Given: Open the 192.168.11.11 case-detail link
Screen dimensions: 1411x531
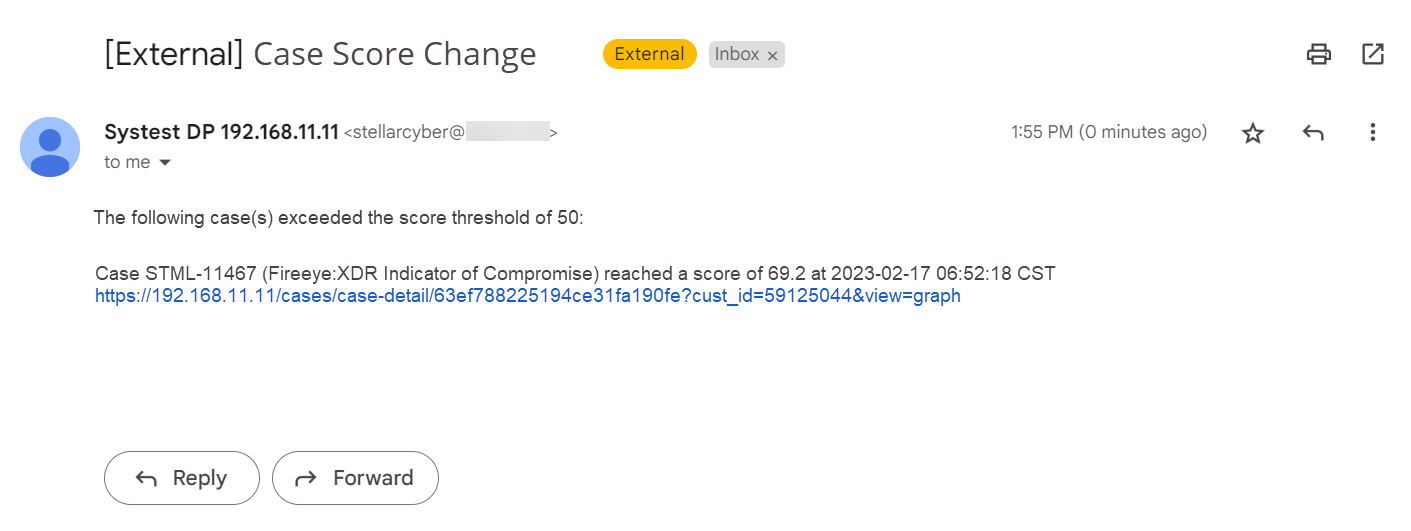Looking at the screenshot, I should (527, 296).
